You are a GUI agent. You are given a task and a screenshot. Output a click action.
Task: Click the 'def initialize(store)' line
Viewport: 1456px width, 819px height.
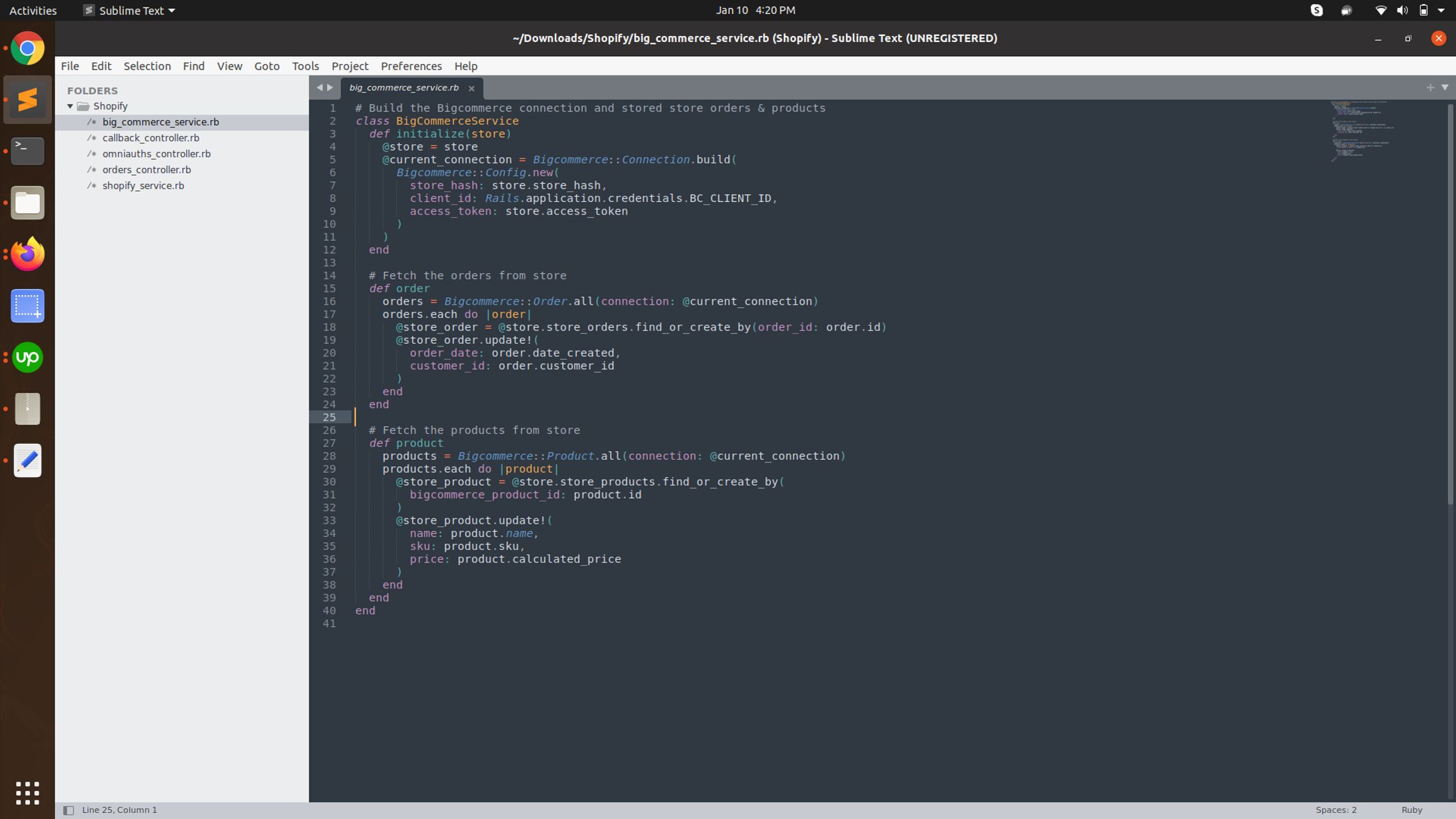point(440,134)
